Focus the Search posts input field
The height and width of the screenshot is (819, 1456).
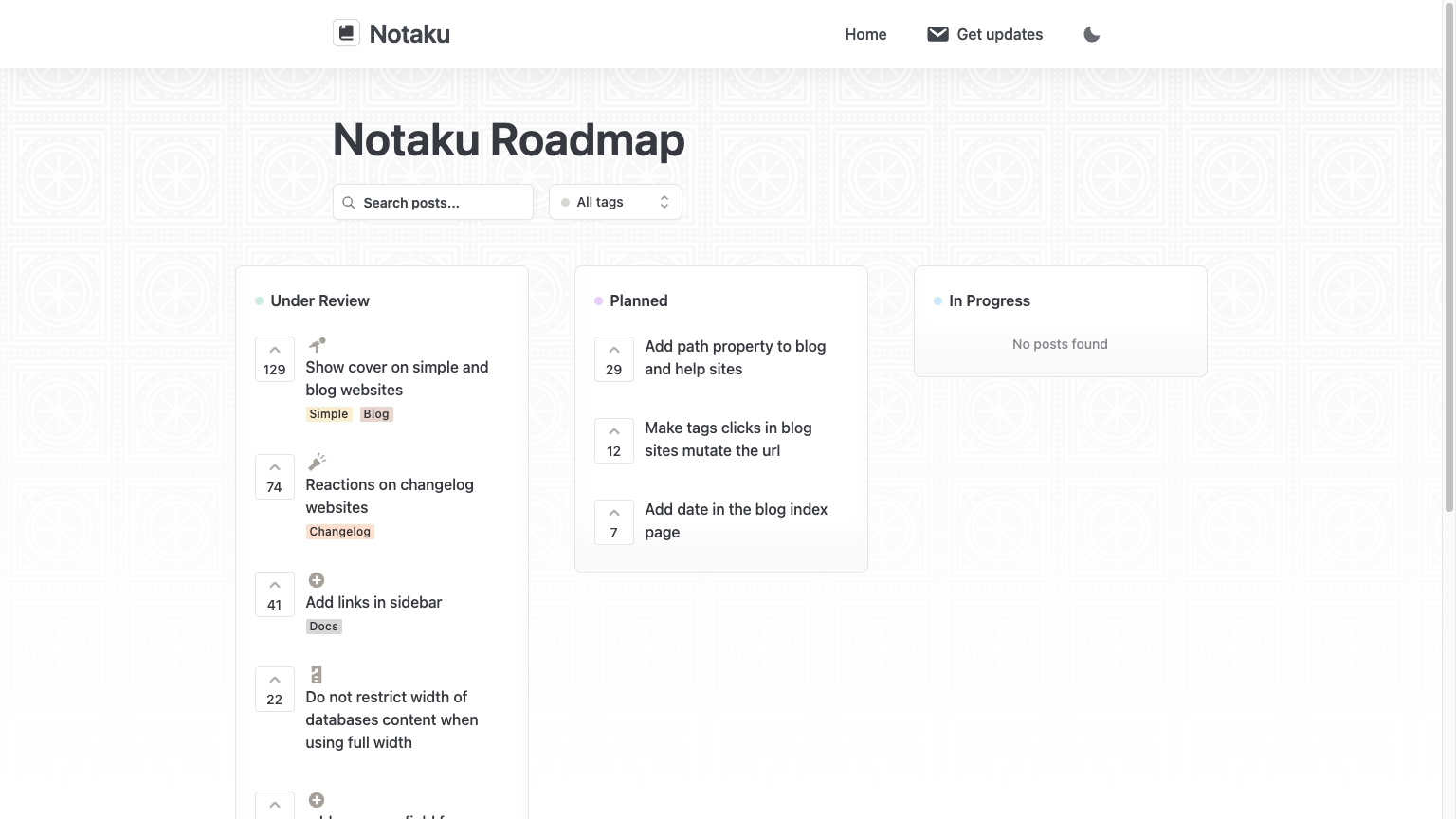tap(433, 202)
